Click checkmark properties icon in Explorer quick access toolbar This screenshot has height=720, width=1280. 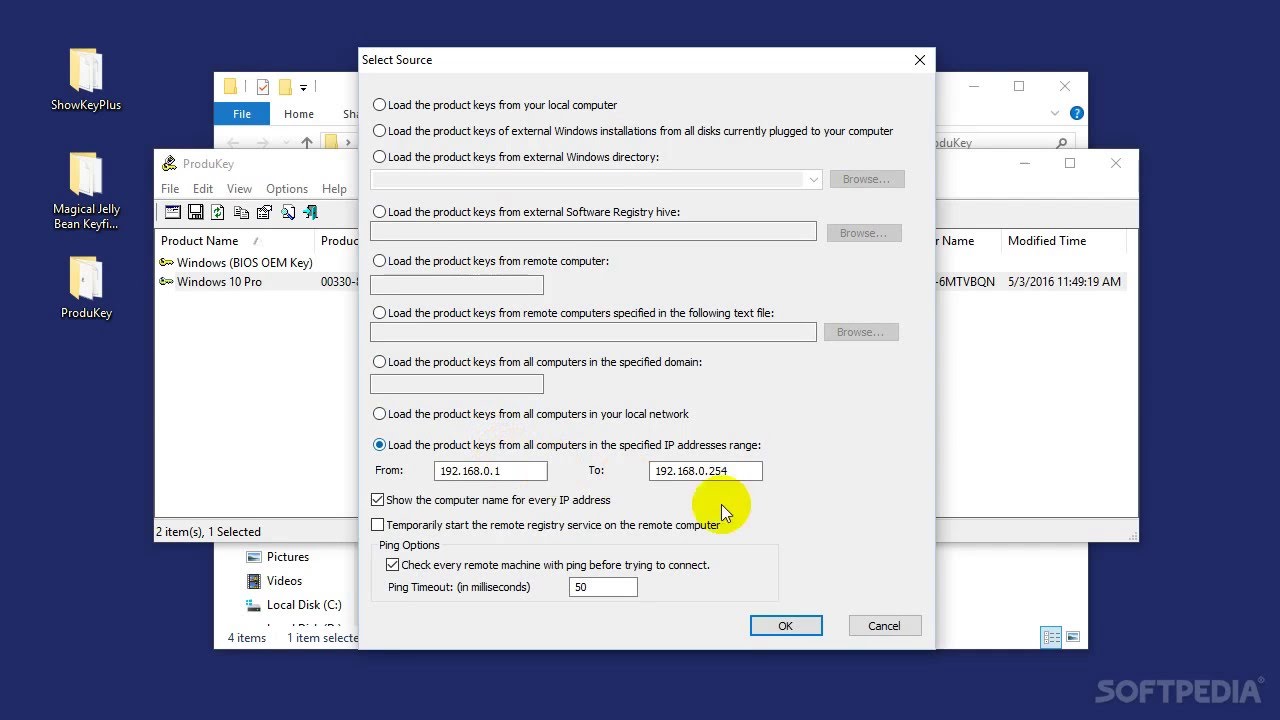point(263,87)
